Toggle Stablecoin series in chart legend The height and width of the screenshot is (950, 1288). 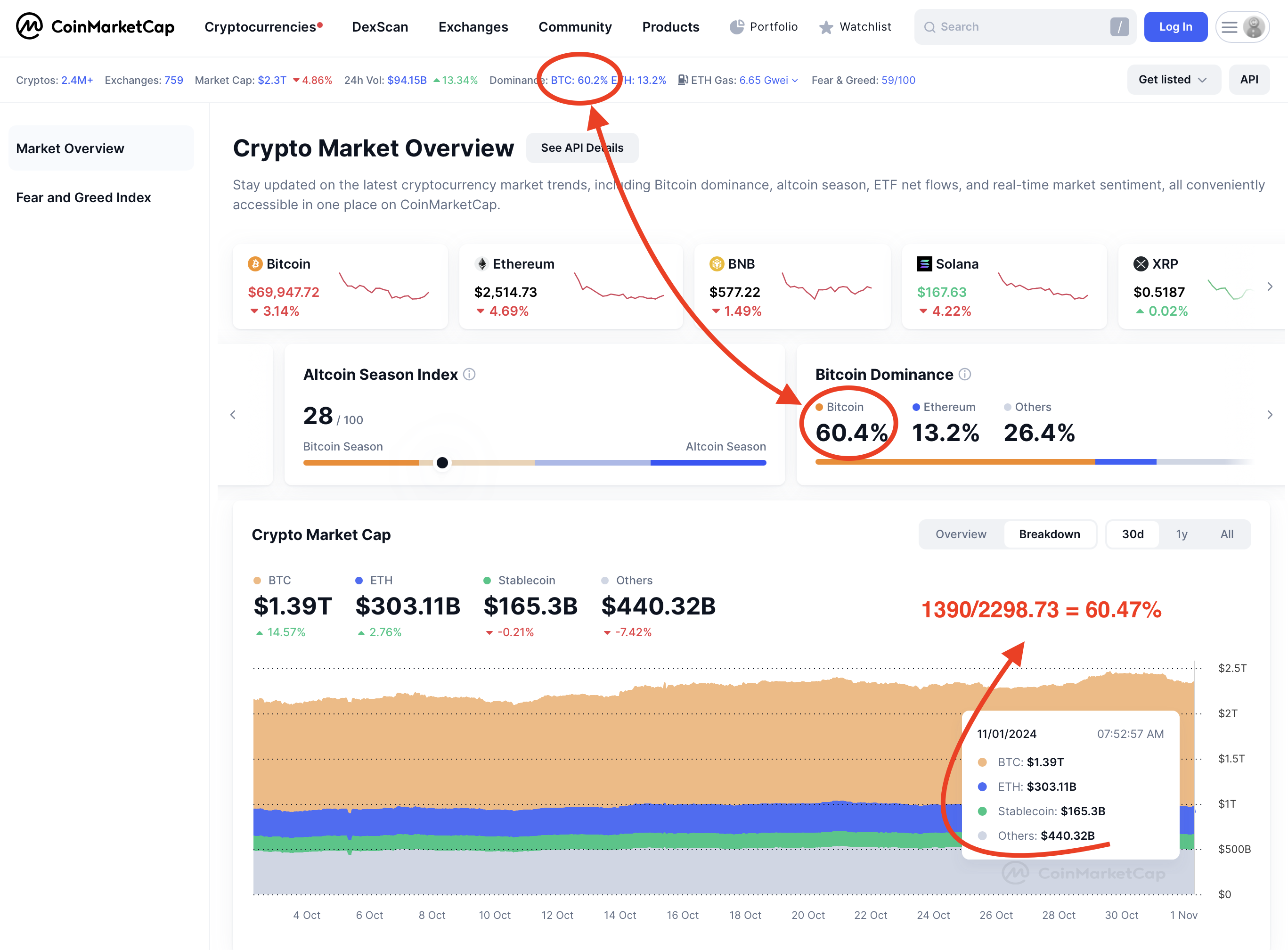click(520, 580)
